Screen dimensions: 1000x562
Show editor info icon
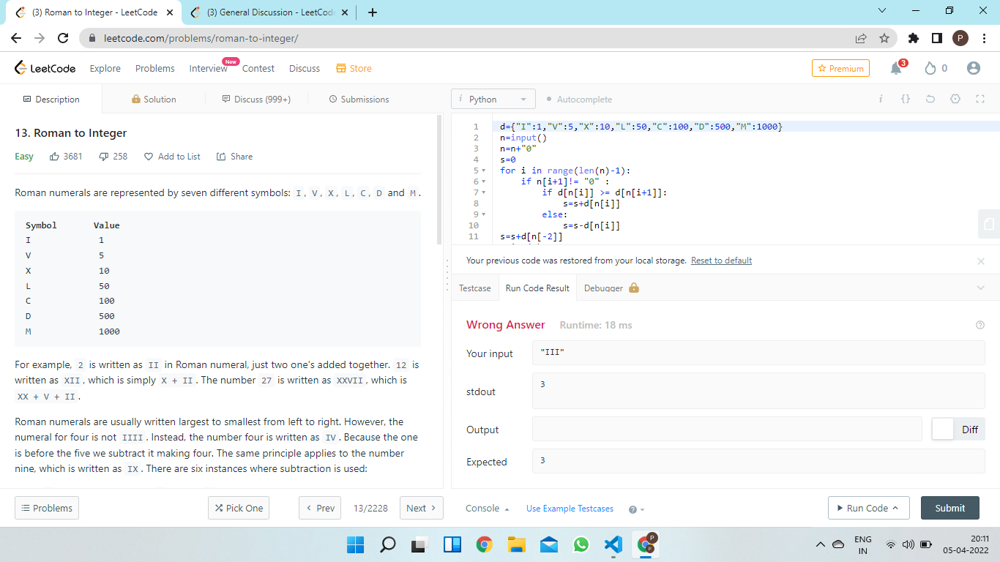point(881,99)
